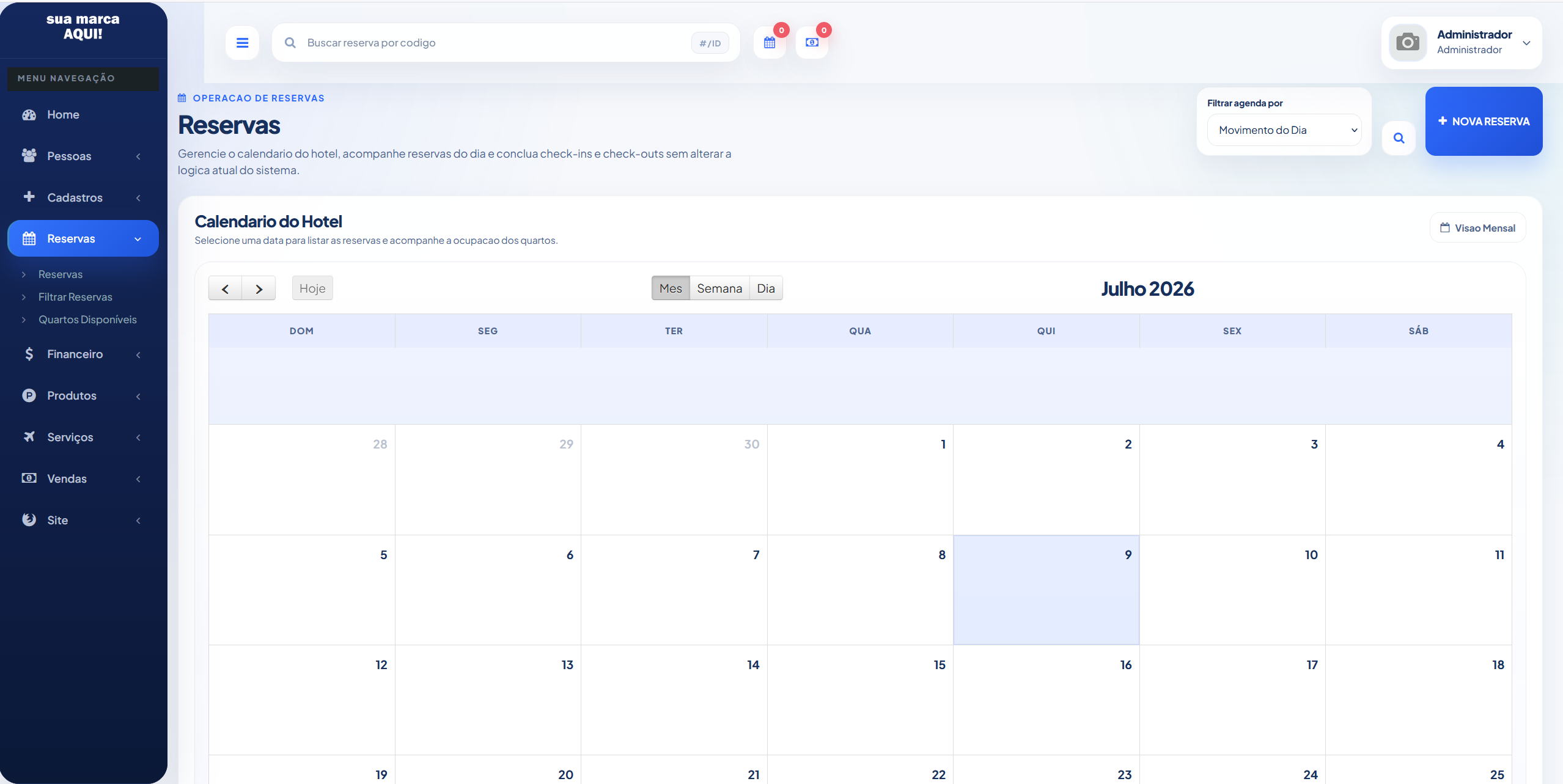Screen dimensions: 1563x784
Task: Select July 6 on the calendar
Action: coord(488,590)
